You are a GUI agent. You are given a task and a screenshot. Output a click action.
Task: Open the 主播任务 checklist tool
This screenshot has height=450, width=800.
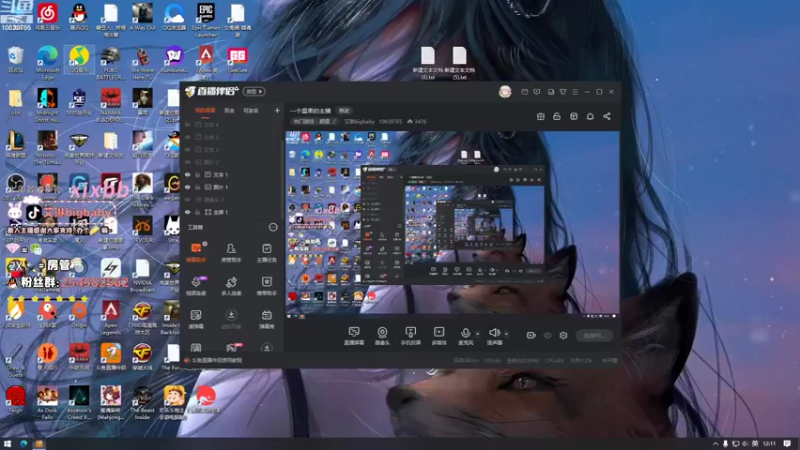coord(266,252)
